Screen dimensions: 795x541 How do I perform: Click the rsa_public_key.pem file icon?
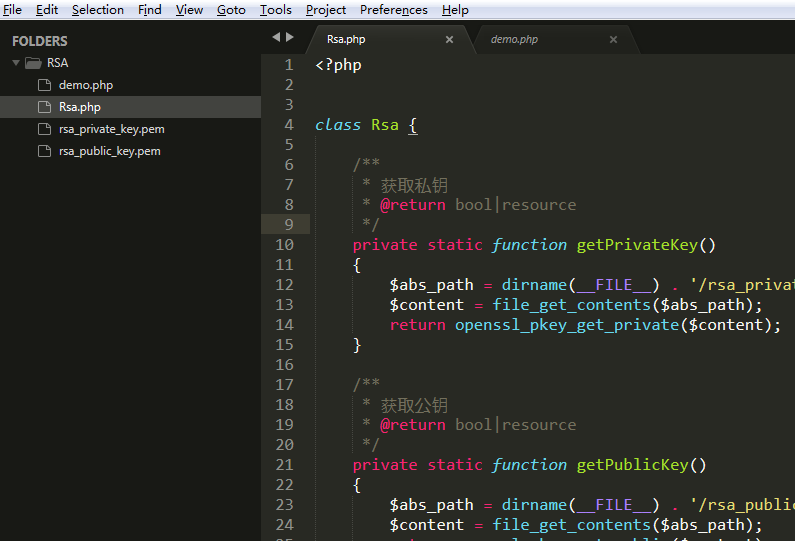click(43, 151)
